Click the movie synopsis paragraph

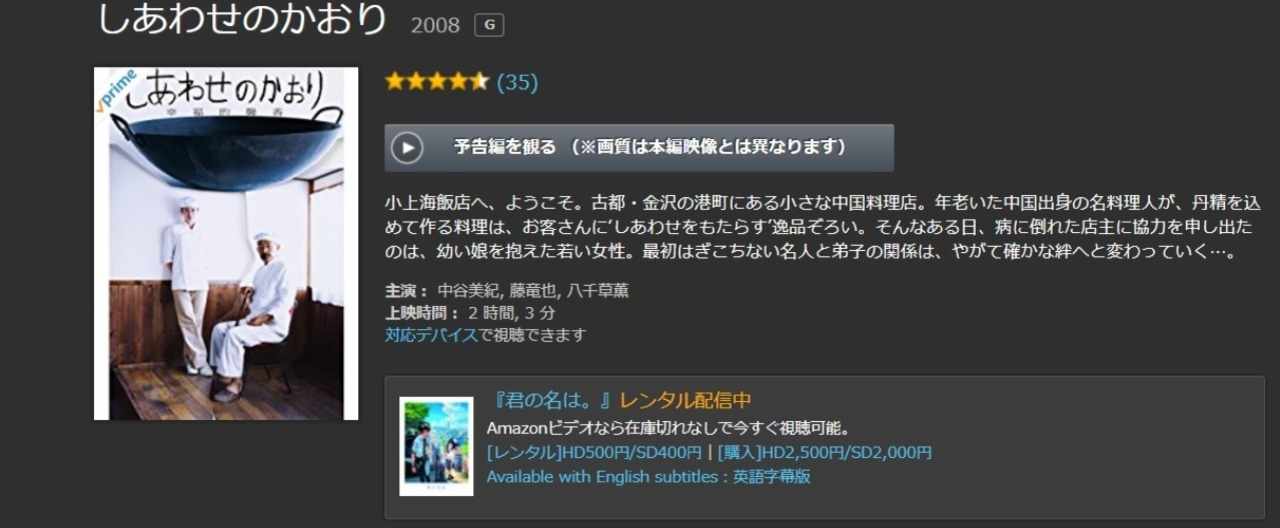[812, 226]
